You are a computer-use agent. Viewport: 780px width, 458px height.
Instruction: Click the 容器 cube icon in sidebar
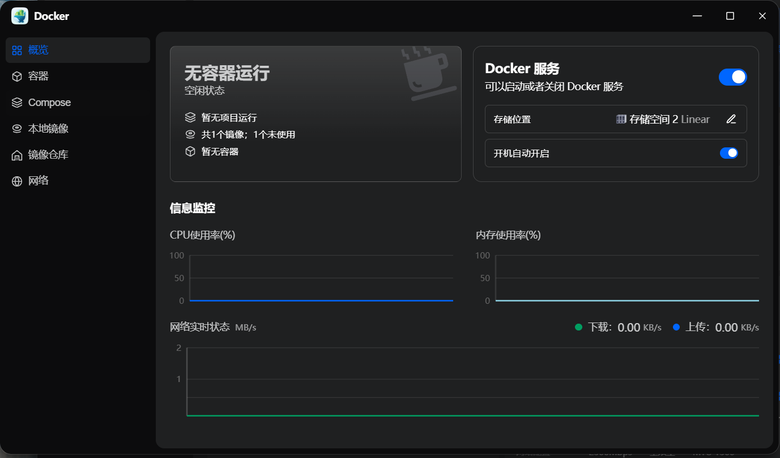[x=17, y=76]
